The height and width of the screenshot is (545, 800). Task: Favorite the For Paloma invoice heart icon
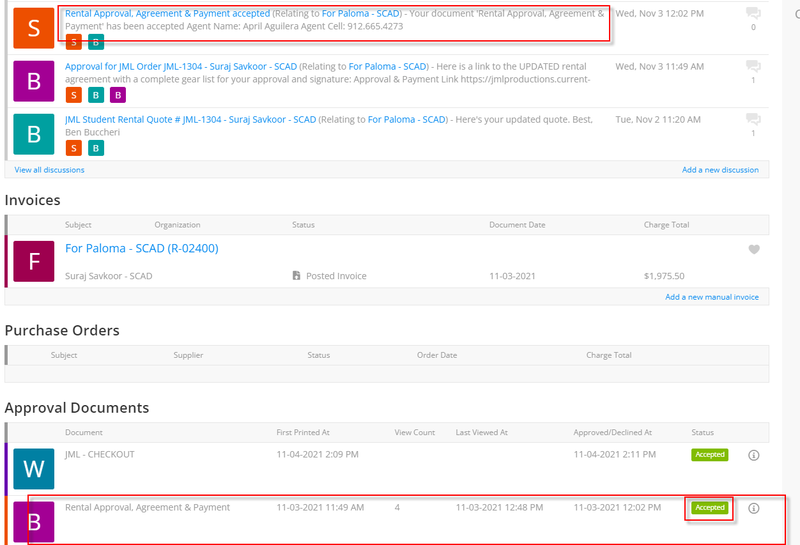pyautogui.click(x=754, y=250)
